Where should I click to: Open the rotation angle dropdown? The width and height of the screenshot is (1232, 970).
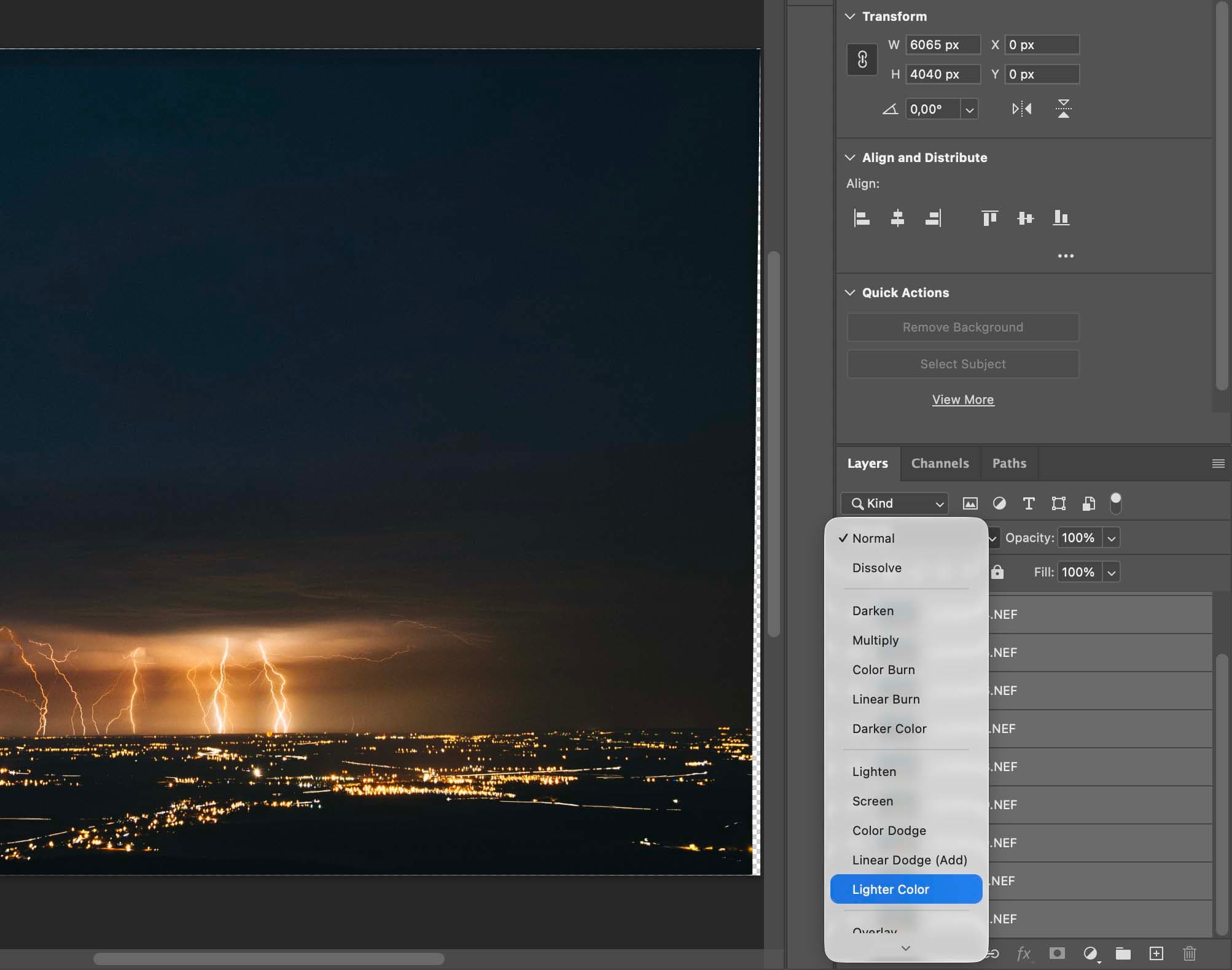[x=969, y=109]
